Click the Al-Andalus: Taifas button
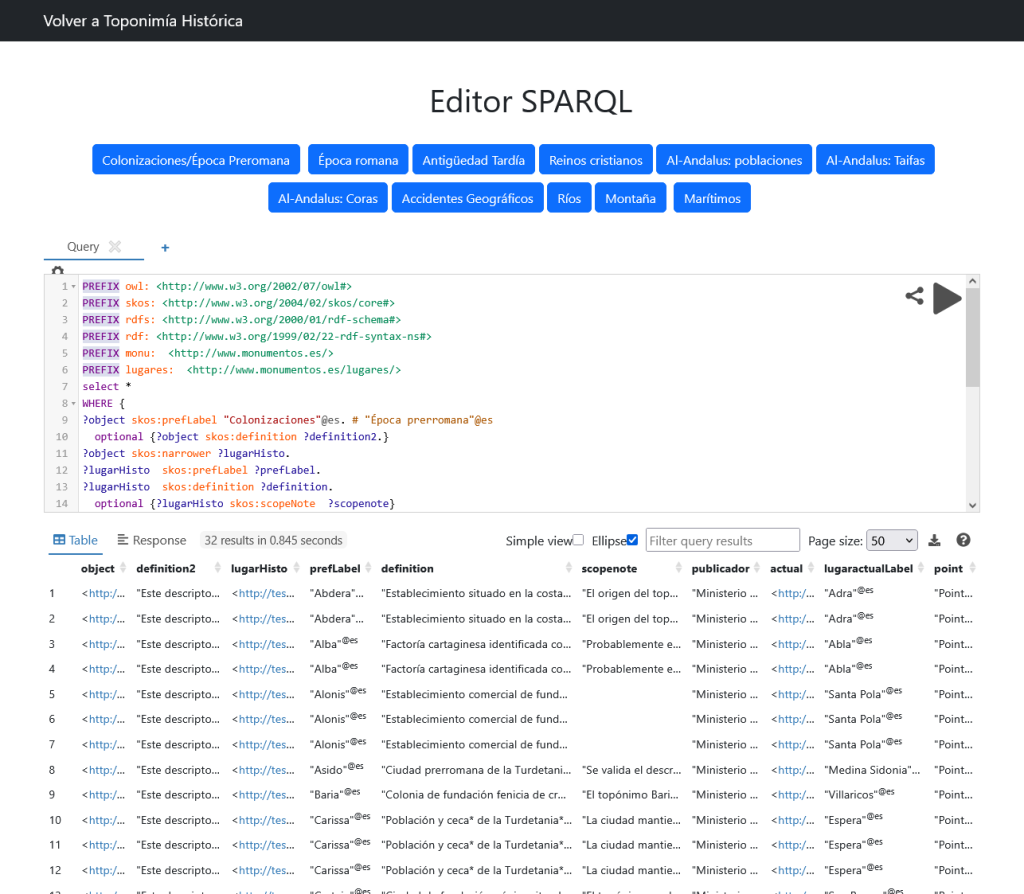This screenshot has height=894, width=1024. (x=875, y=160)
